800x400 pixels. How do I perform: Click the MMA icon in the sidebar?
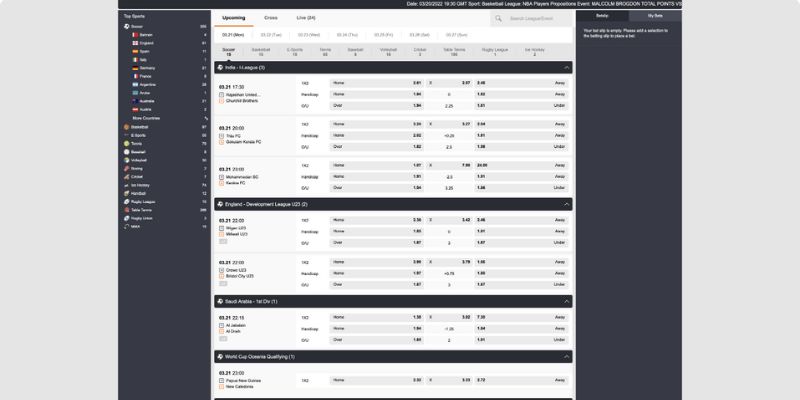pyautogui.click(x=127, y=227)
